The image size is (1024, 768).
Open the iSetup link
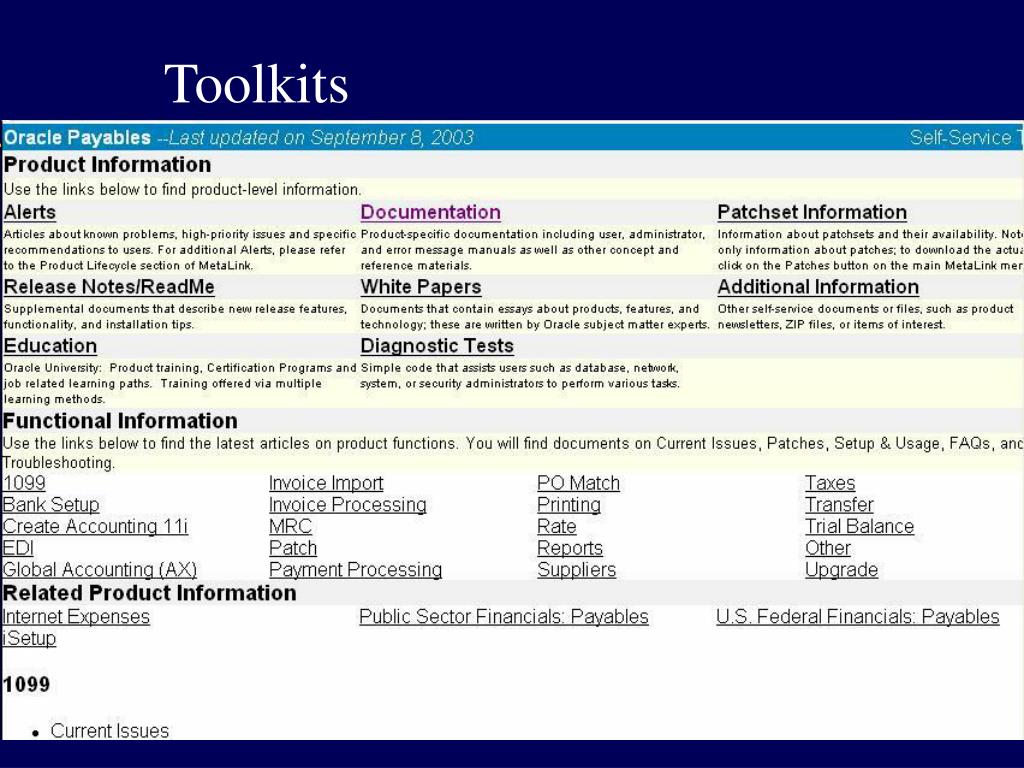[29, 638]
